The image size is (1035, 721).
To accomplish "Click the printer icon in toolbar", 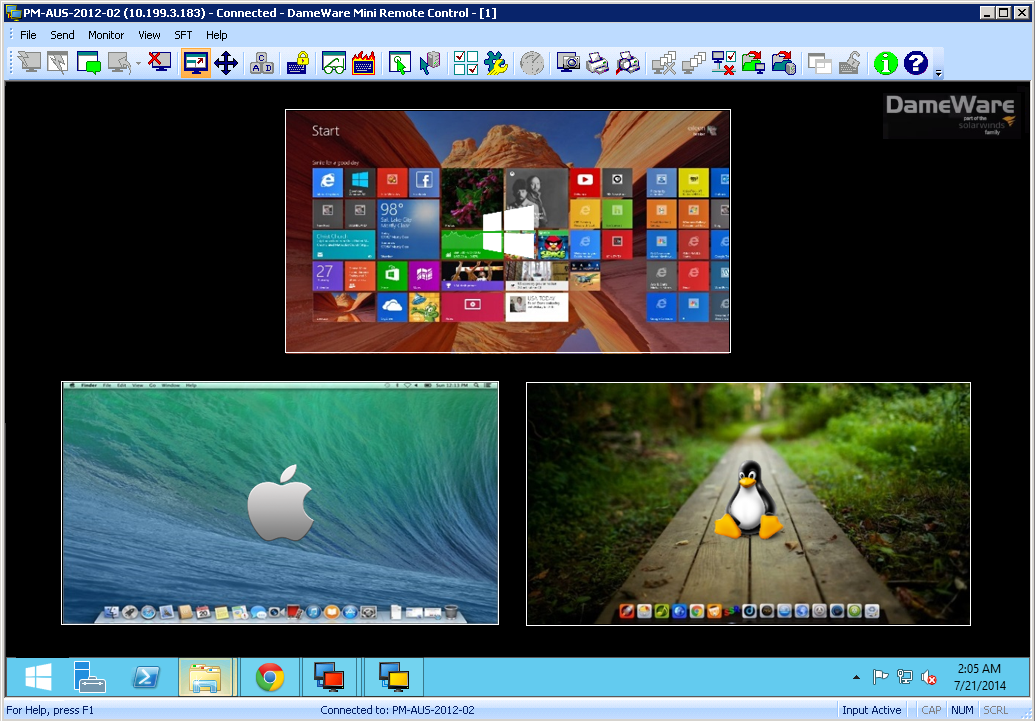I will [x=597, y=63].
